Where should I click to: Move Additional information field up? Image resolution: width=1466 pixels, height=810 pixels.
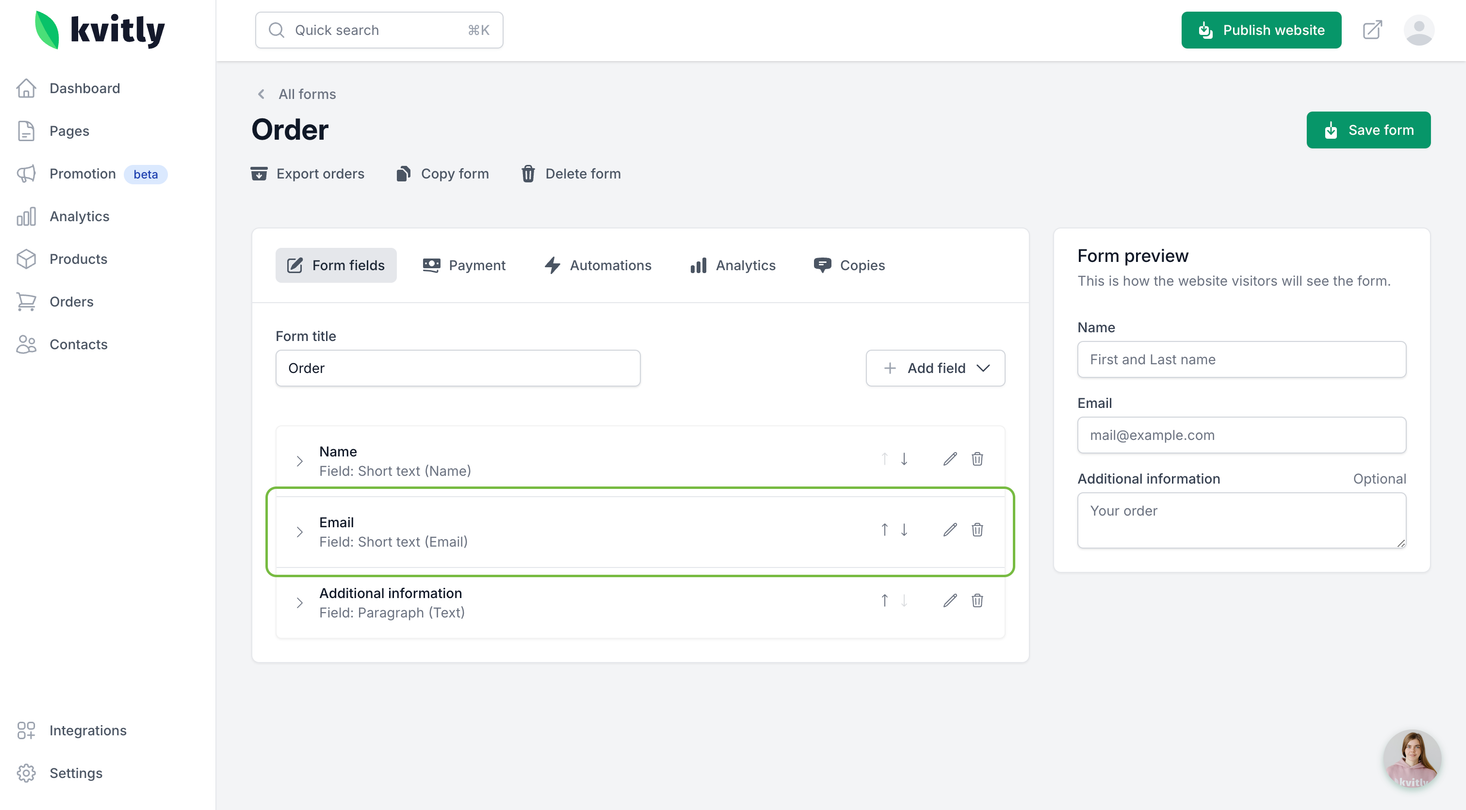884,601
